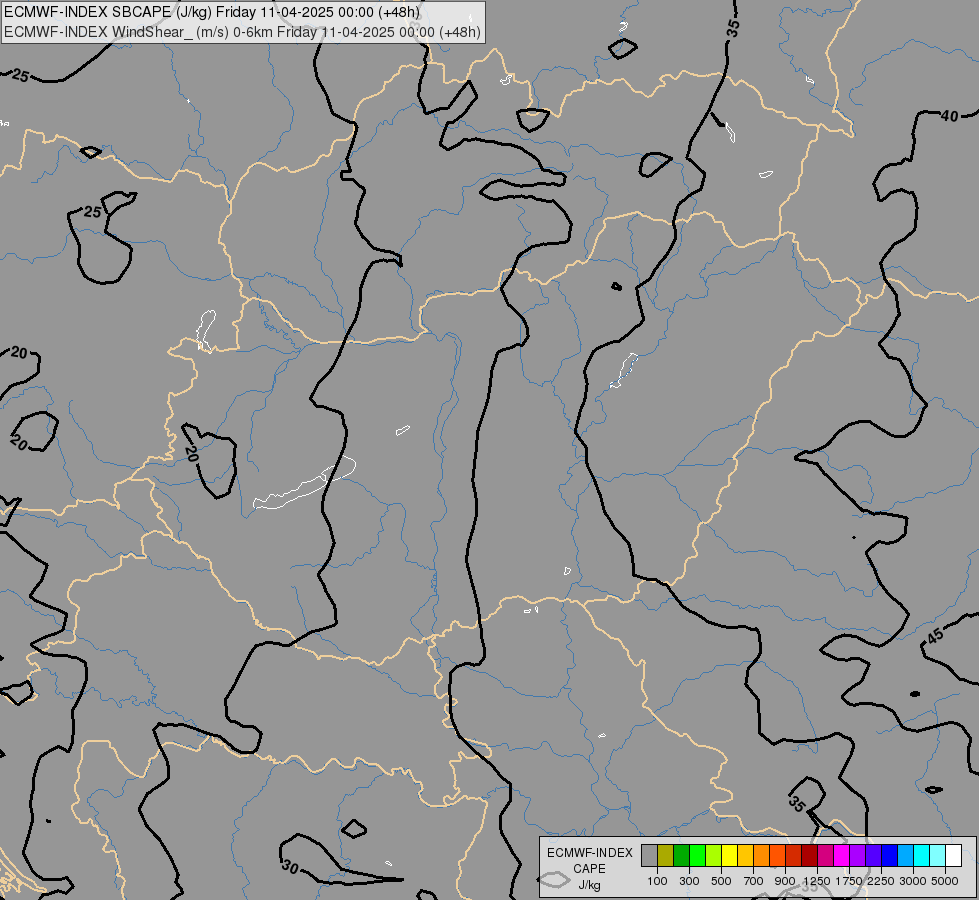The width and height of the screenshot is (979, 900).
Task: Click the 40 wind shear contour label
Action: (x=949, y=116)
